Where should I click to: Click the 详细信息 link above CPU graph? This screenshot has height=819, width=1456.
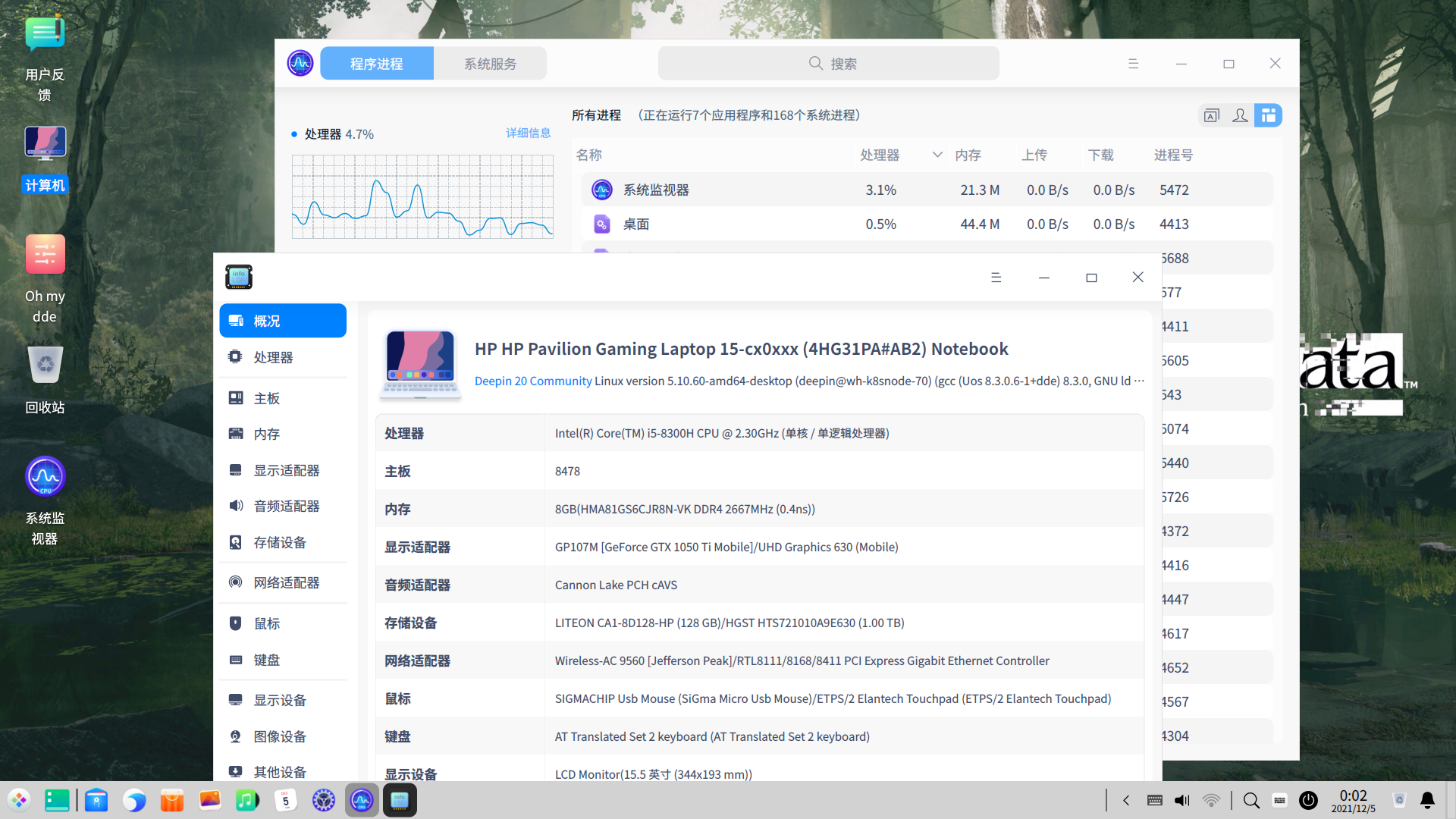(529, 133)
